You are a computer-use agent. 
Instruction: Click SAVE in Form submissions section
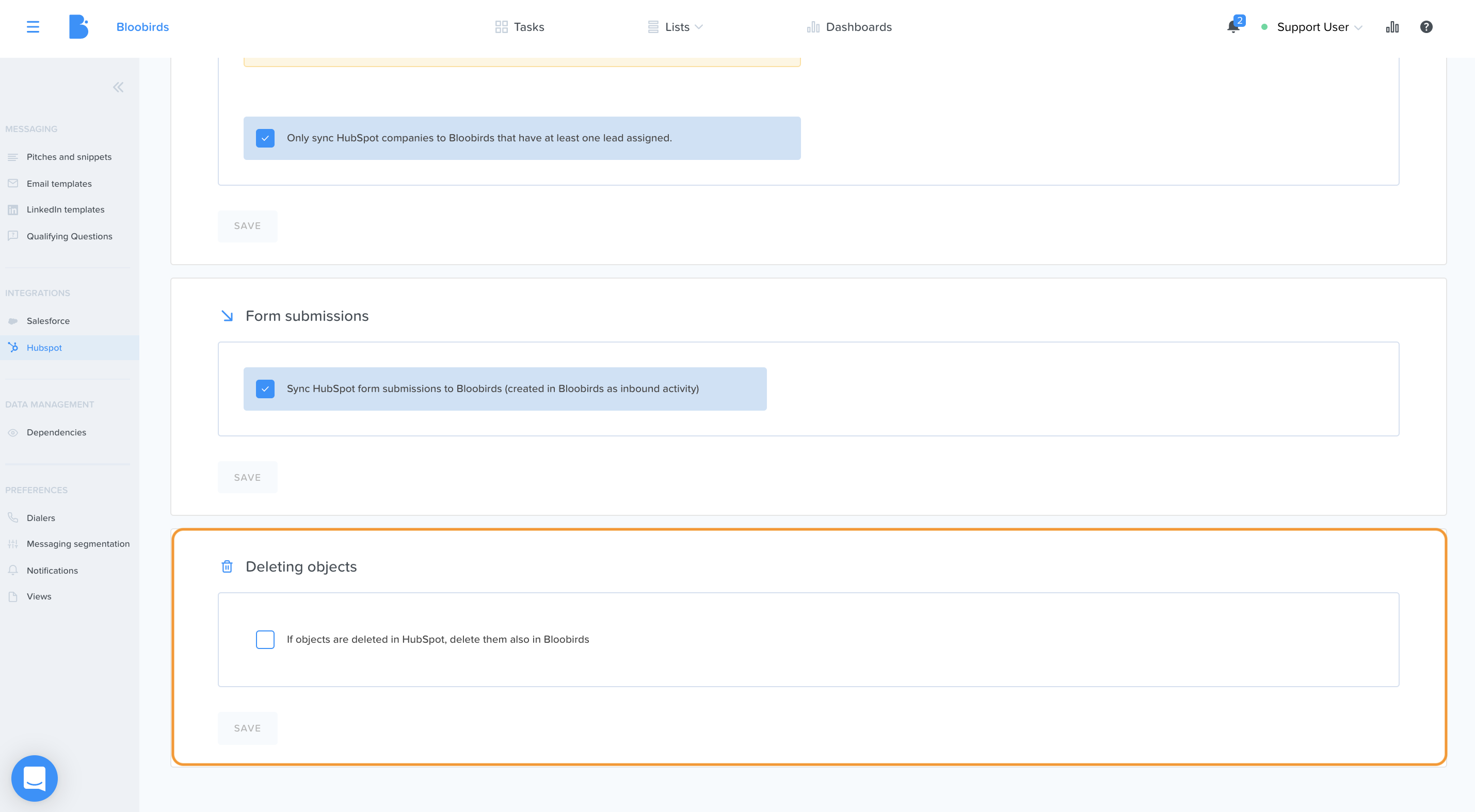[247, 477]
